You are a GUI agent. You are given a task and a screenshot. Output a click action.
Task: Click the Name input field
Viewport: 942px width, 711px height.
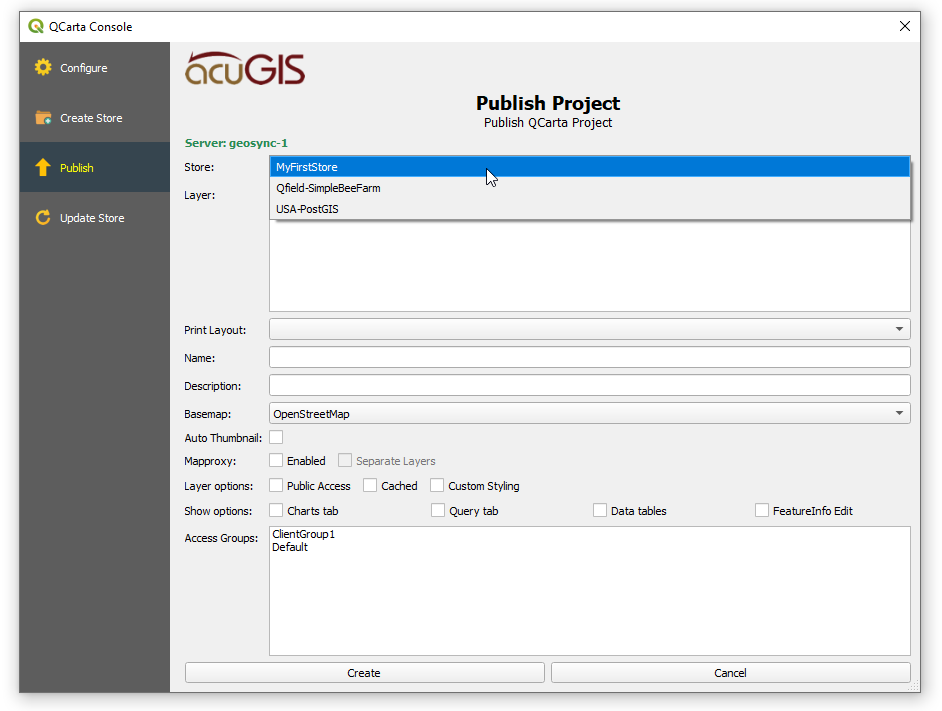coord(589,358)
